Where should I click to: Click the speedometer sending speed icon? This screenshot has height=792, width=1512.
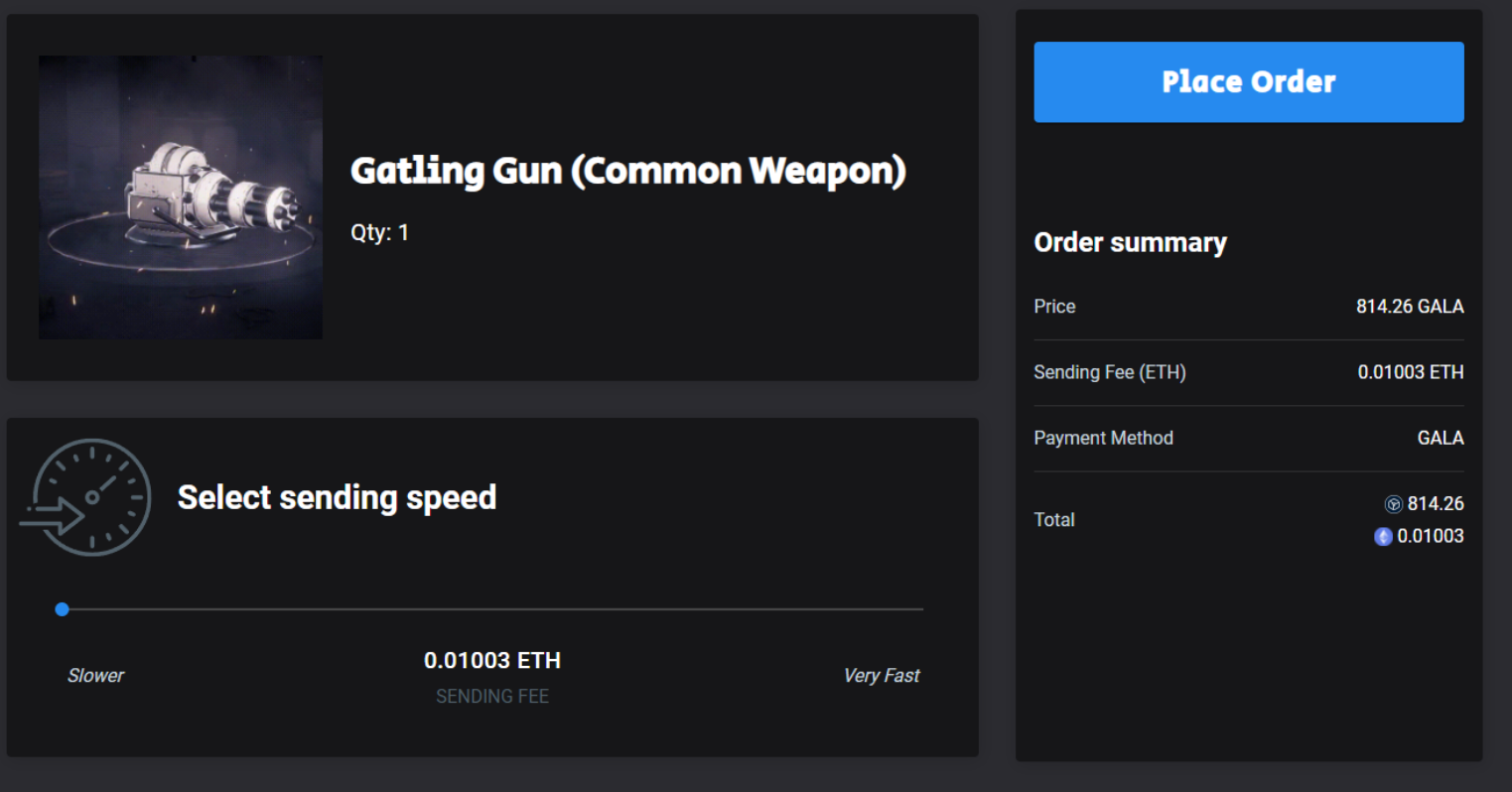[x=86, y=496]
